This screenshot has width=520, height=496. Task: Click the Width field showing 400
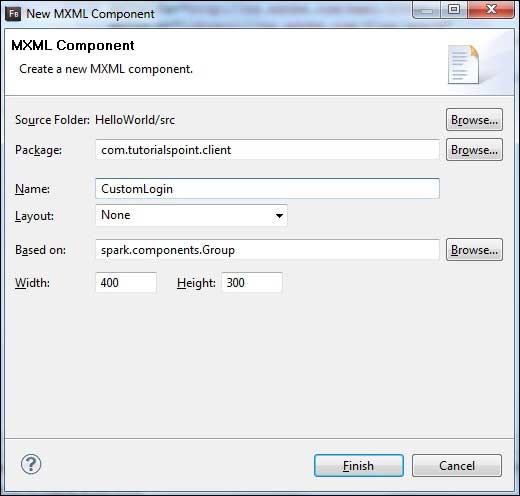[126, 283]
